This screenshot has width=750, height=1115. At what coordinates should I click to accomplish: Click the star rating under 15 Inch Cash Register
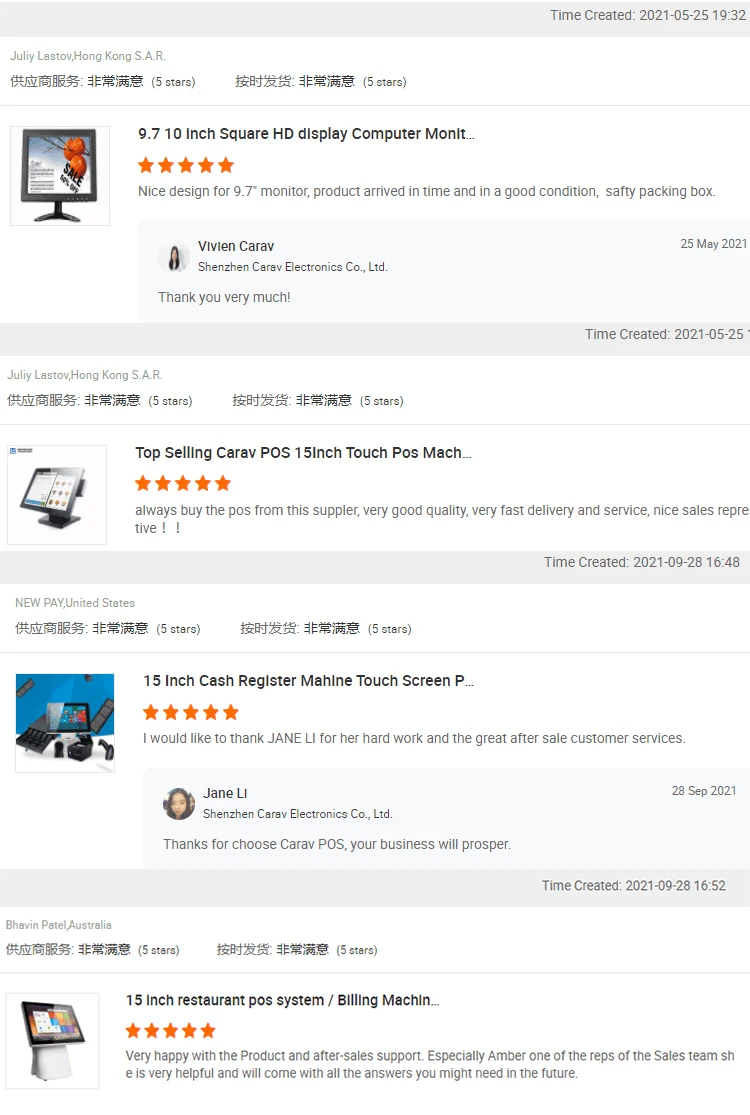(x=191, y=712)
